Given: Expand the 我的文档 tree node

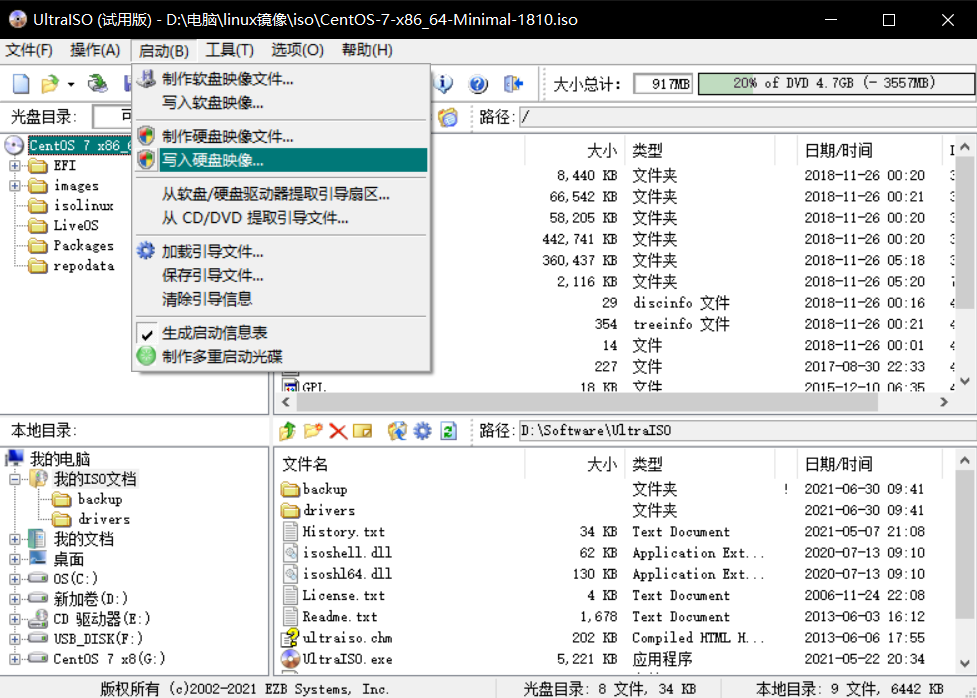Looking at the screenshot, I should (x=15, y=539).
